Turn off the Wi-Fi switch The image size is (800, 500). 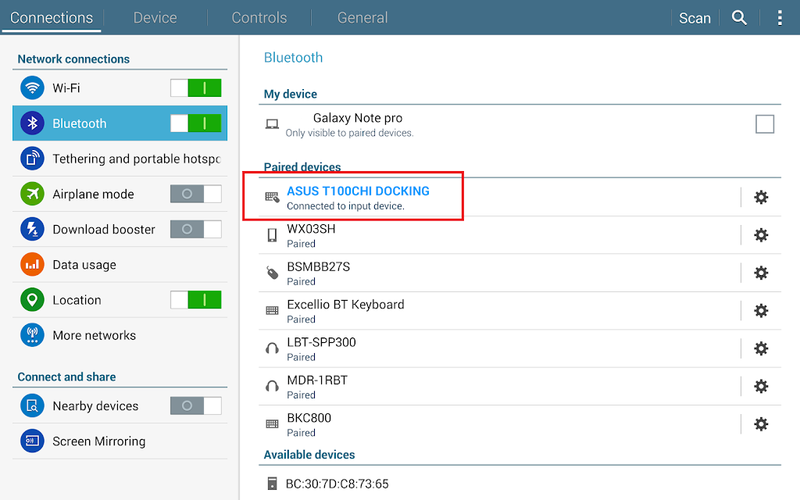(196, 88)
